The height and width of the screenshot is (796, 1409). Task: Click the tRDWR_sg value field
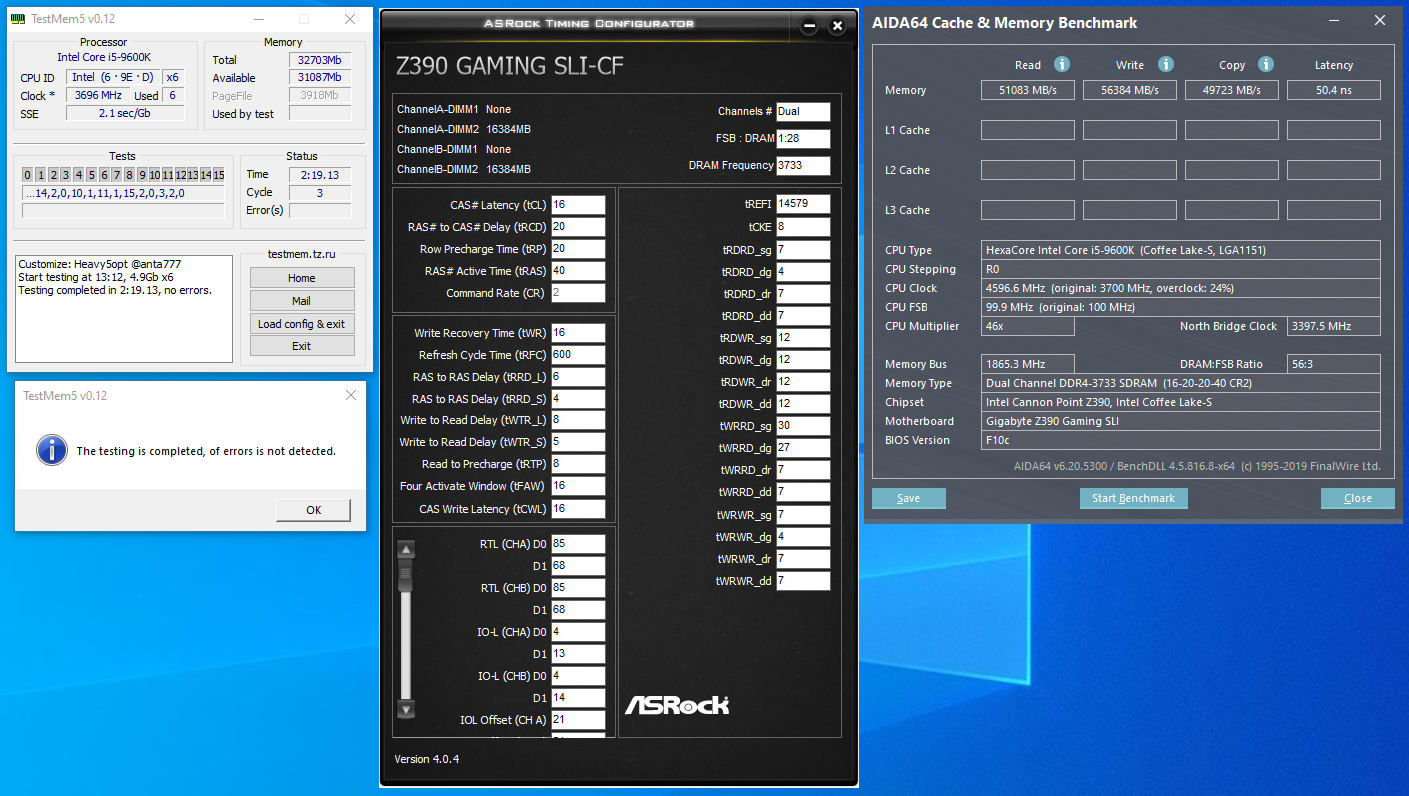click(803, 338)
